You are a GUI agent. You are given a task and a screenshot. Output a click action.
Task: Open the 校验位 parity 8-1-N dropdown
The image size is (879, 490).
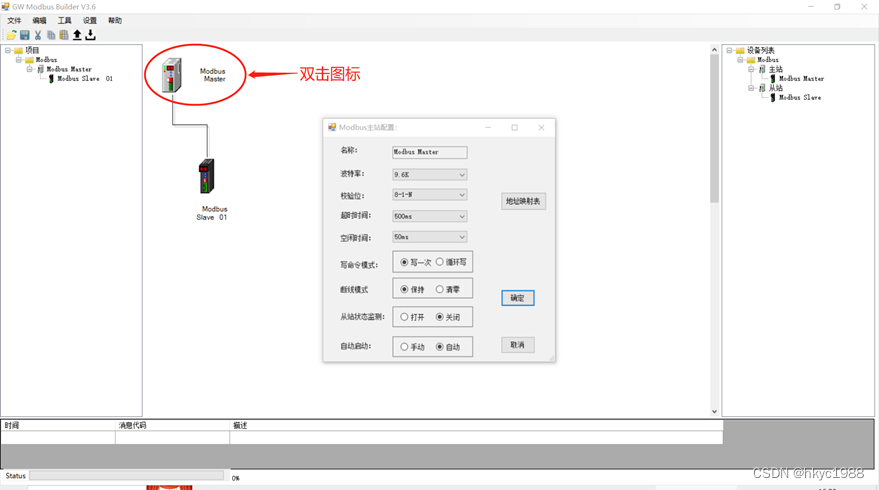point(429,195)
